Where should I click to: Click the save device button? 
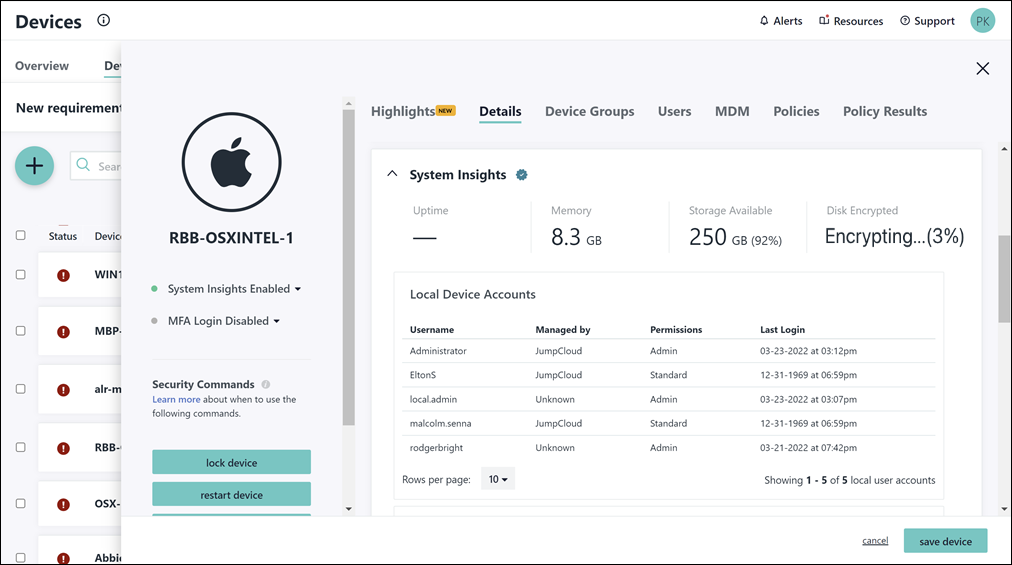click(945, 541)
